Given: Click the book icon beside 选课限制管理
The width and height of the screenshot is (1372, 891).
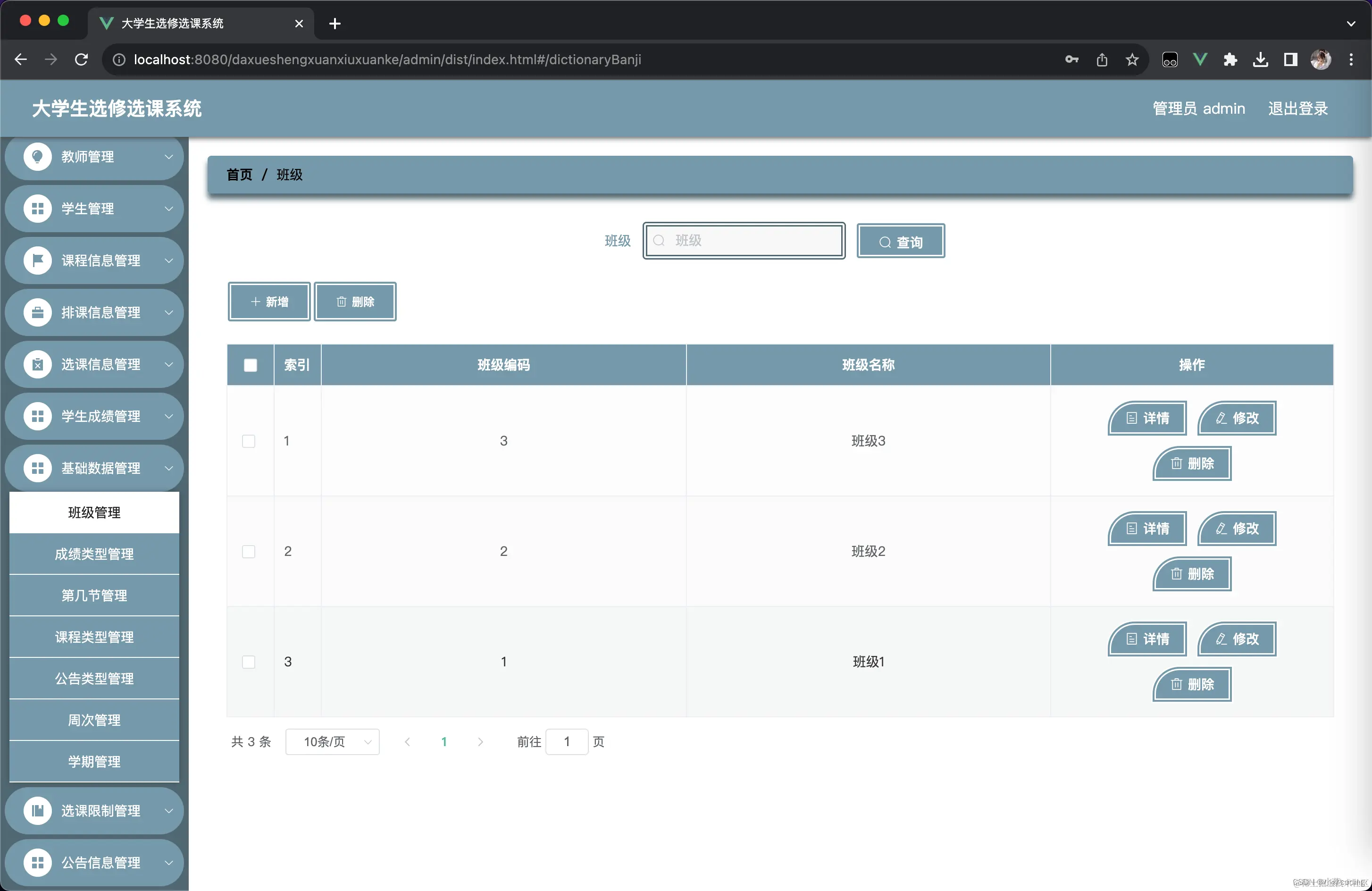Looking at the screenshot, I should coord(37,811).
